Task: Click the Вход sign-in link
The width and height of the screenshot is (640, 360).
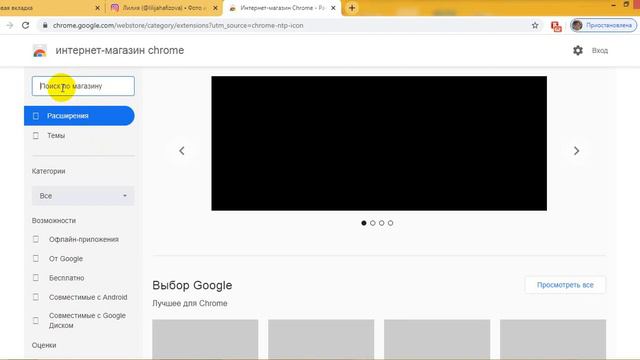Action: pos(600,51)
